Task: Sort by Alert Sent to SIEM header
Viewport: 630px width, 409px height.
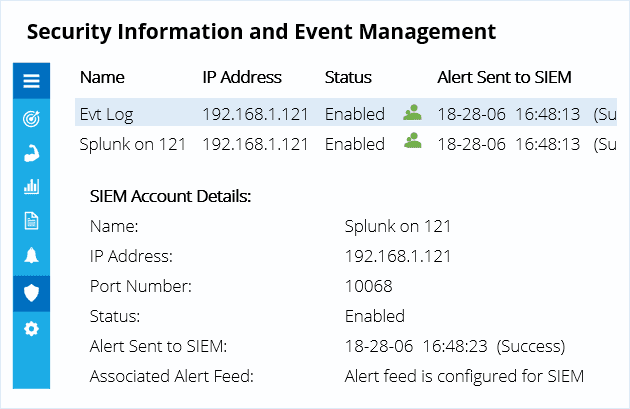Action: 504,77
